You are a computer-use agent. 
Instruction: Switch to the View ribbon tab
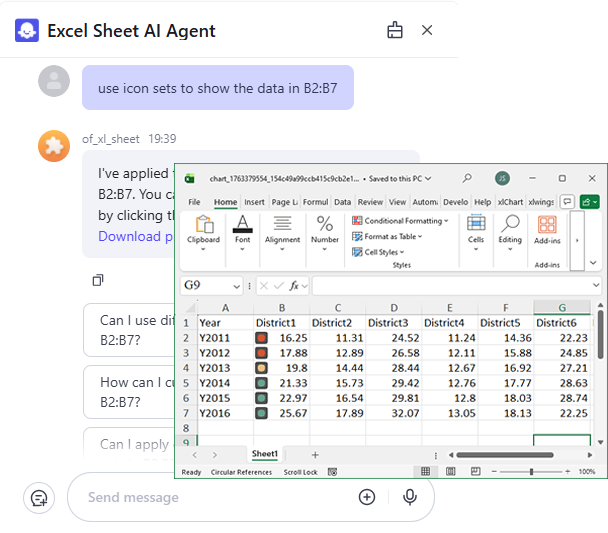[397, 202]
